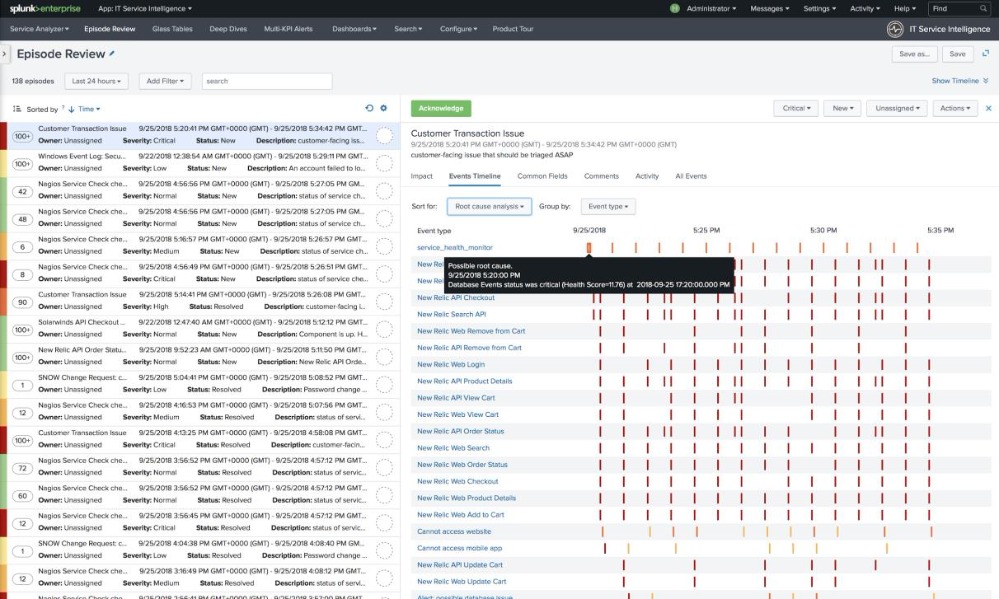Select the Solarwinds API Checkout episode checkbox
999x599 pixels.
click(384, 329)
